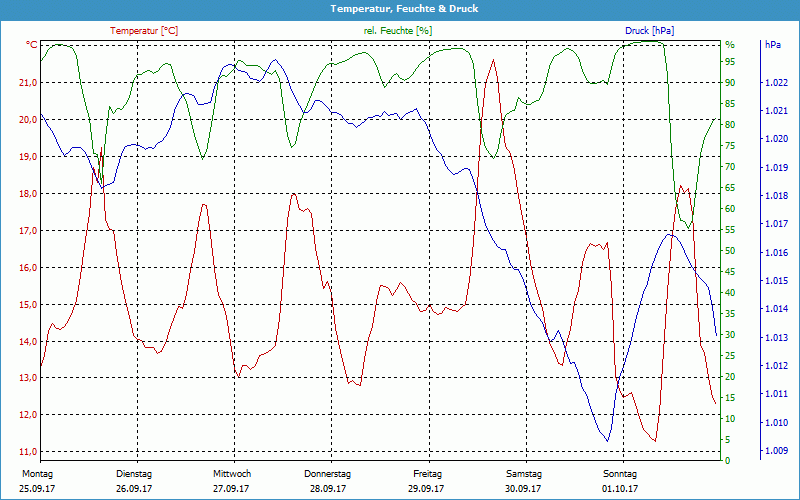Click the 13,0 temperature axis value
Image resolution: width=800 pixels, height=500 pixels.
point(29,378)
